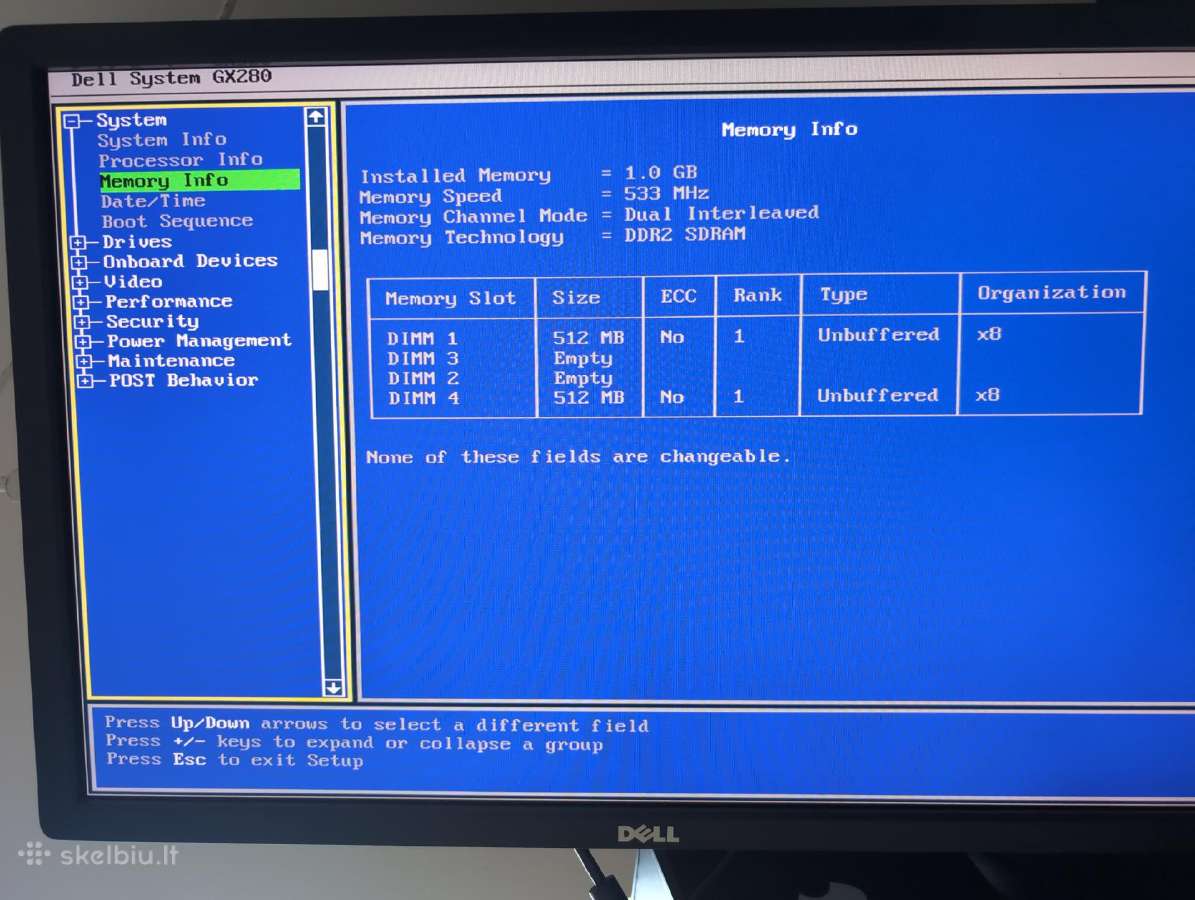Select the highlighted Memory Info entry
The height and width of the screenshot is (900, 1195).
click(x=199, y=181)
